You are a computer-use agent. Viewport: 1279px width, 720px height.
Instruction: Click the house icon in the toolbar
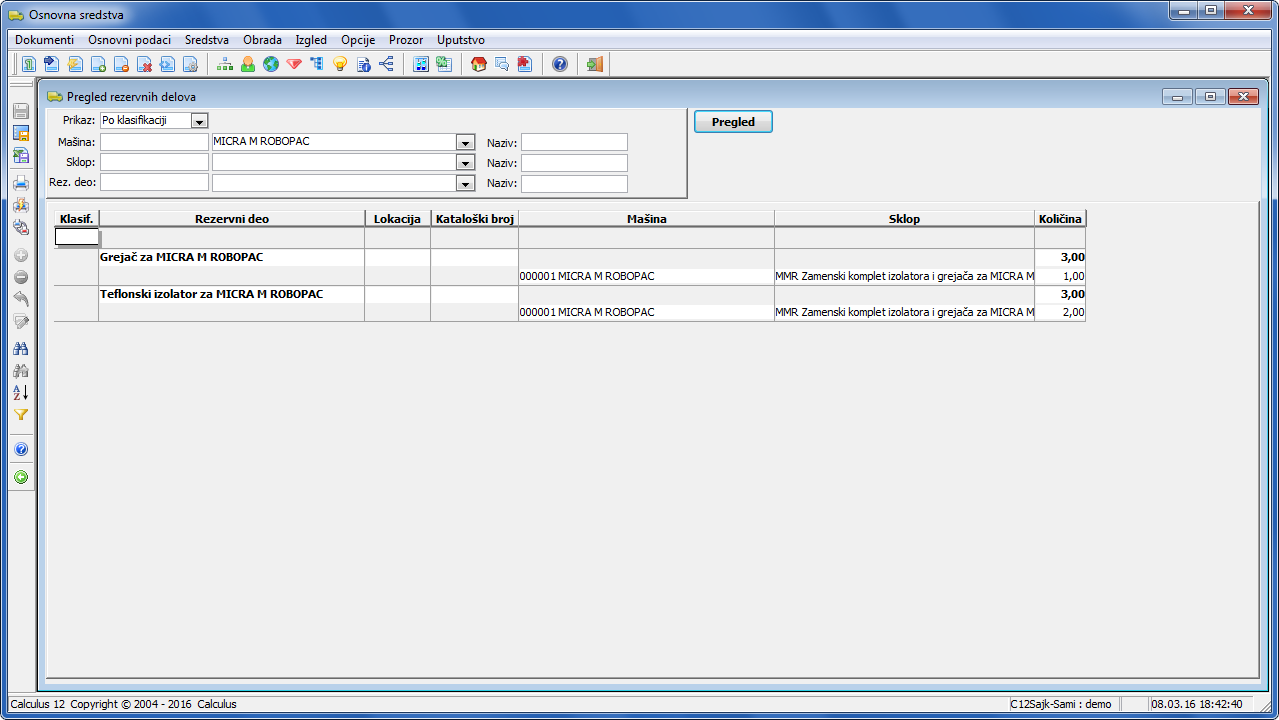479,64
